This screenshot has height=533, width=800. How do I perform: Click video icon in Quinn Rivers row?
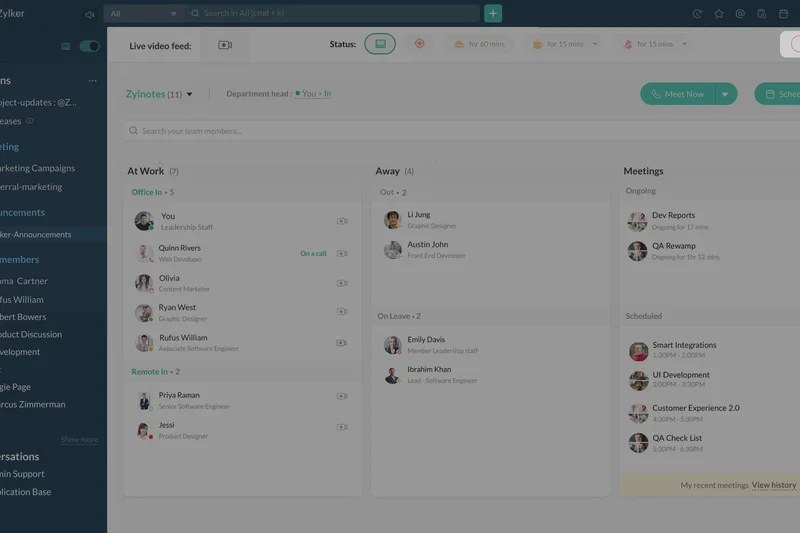pyautogui.click(x=342, y=253)
